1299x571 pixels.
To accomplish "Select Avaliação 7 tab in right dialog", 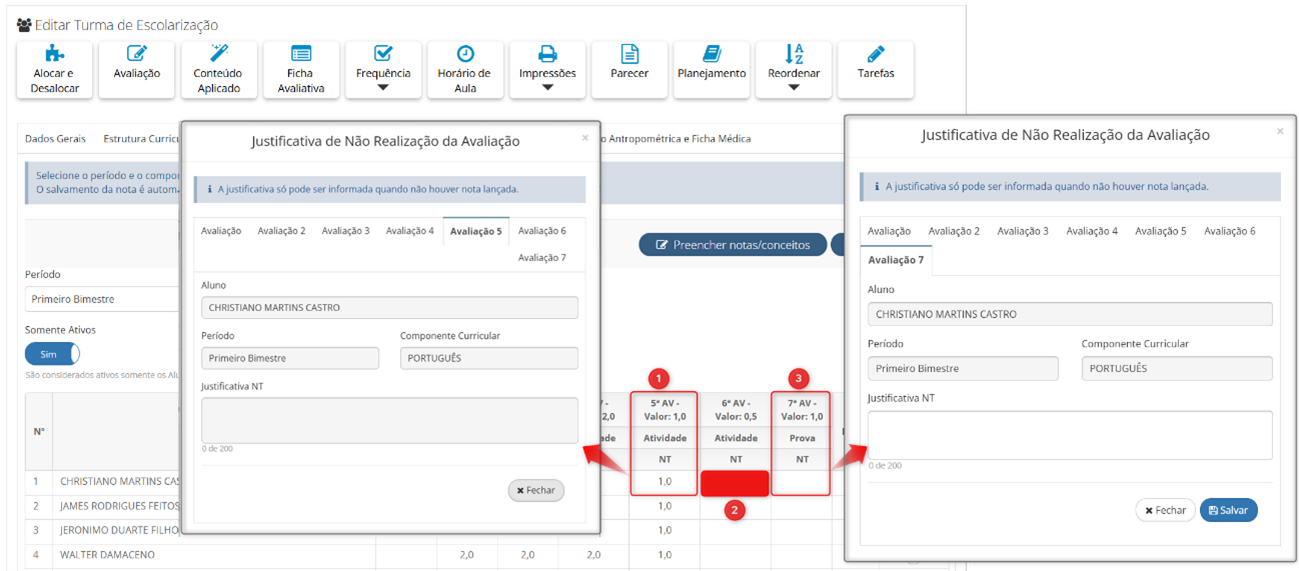I will 896,260.
